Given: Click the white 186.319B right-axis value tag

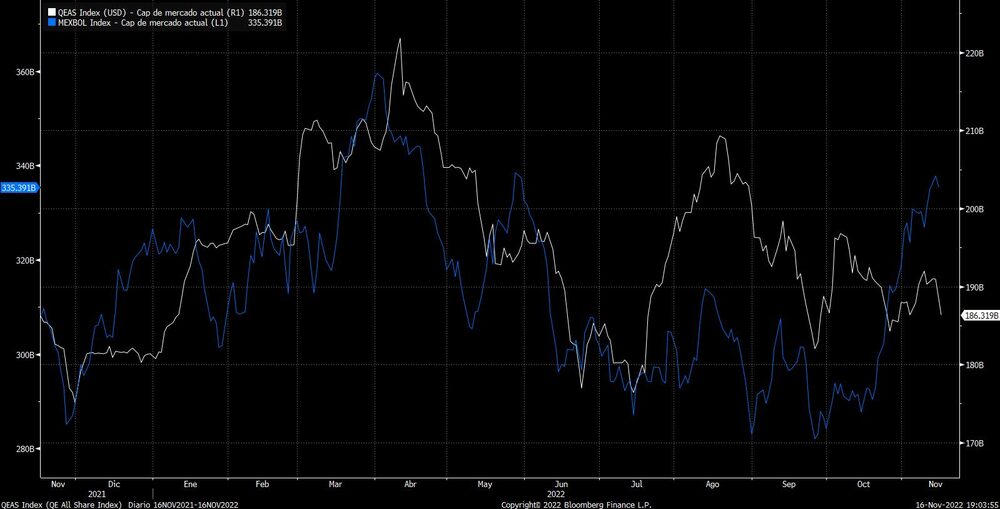Looking at the screenshot, I should (980, 315).
